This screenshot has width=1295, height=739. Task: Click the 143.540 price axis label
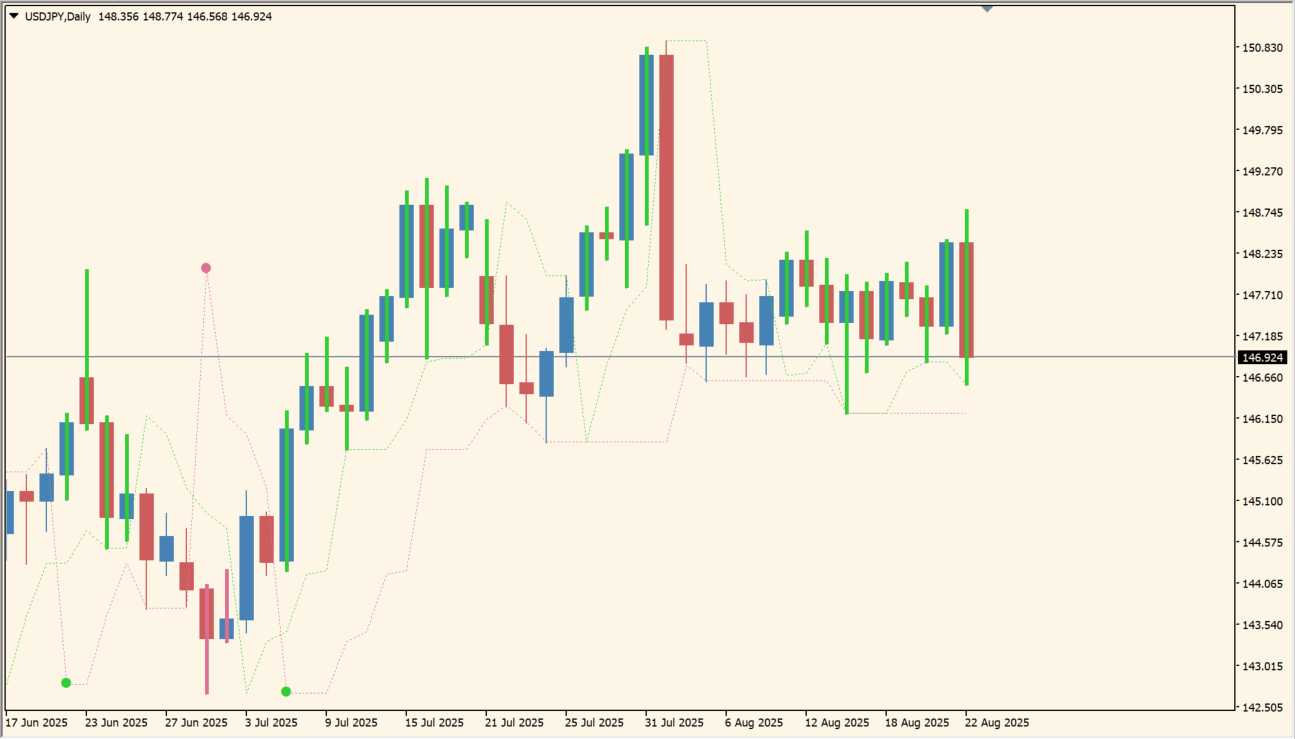pos(1262,626)
